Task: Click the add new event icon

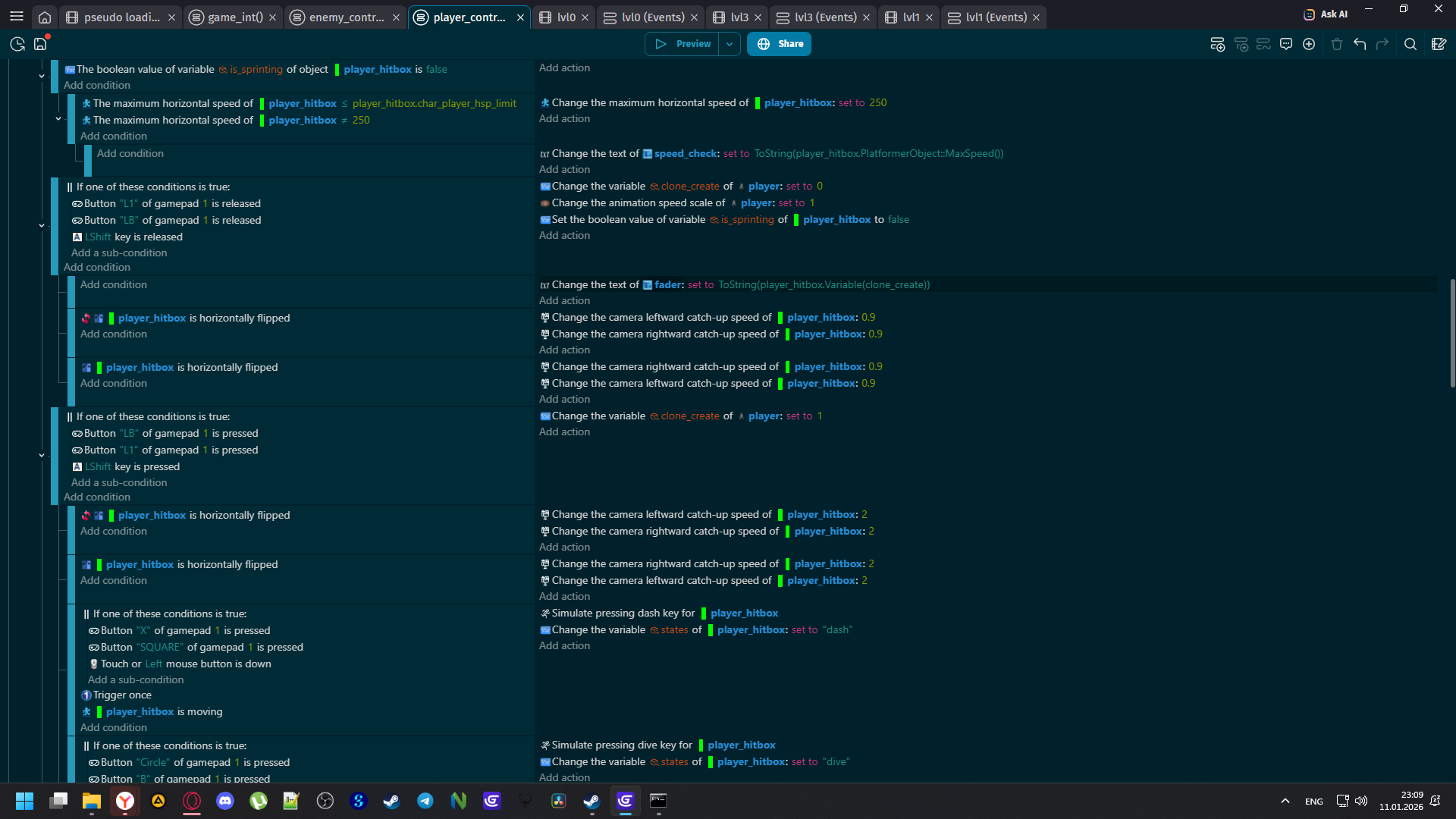Action: coord(1217,44)
